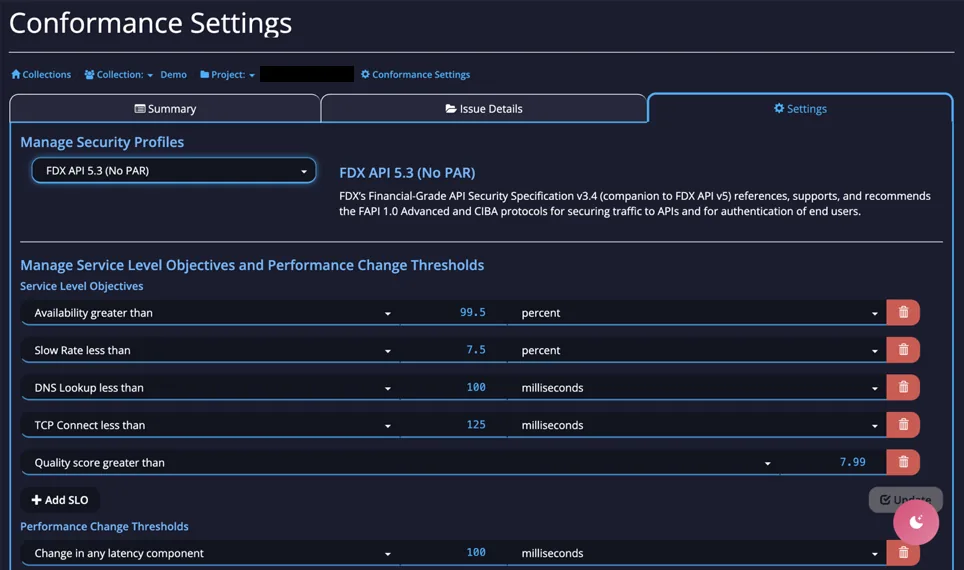The height and width of the screenshot is (570, 964).
Task: Delete the Quality score greater than SLO
Action: pos(903,462)
